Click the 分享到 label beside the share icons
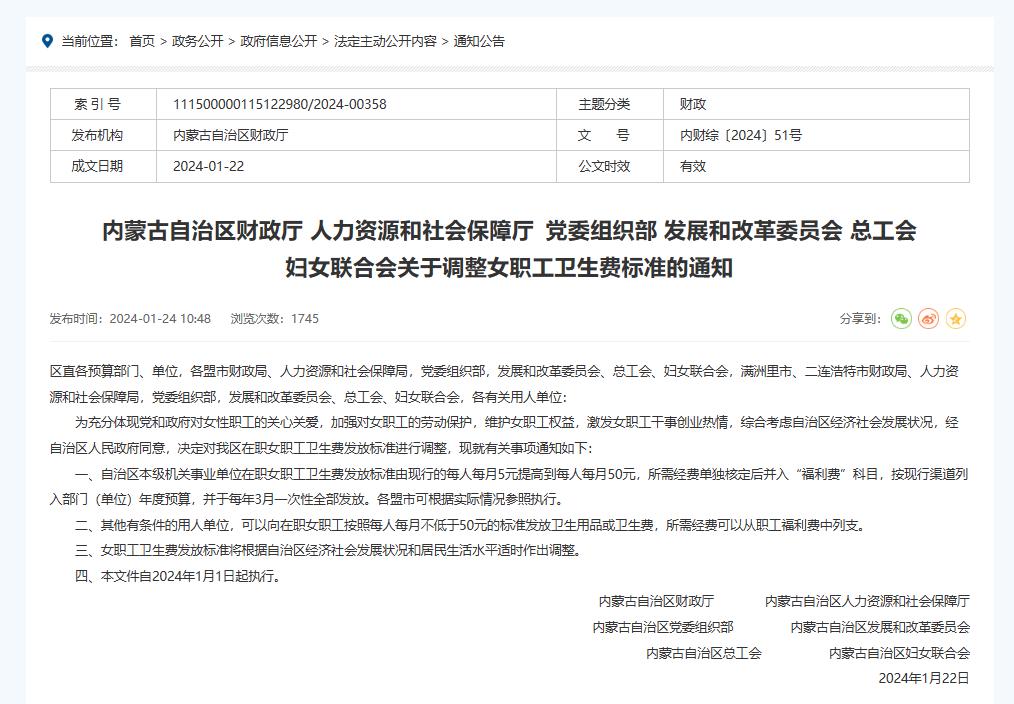The image size is (1014, 704). click(x=860, y=319)
